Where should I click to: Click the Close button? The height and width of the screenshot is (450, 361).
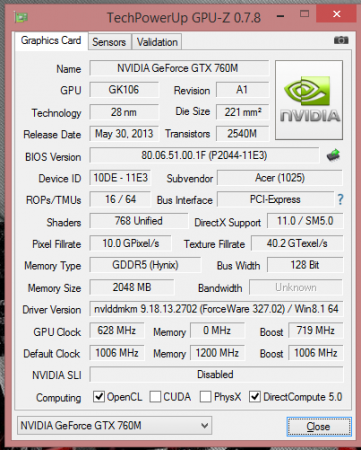318,426
